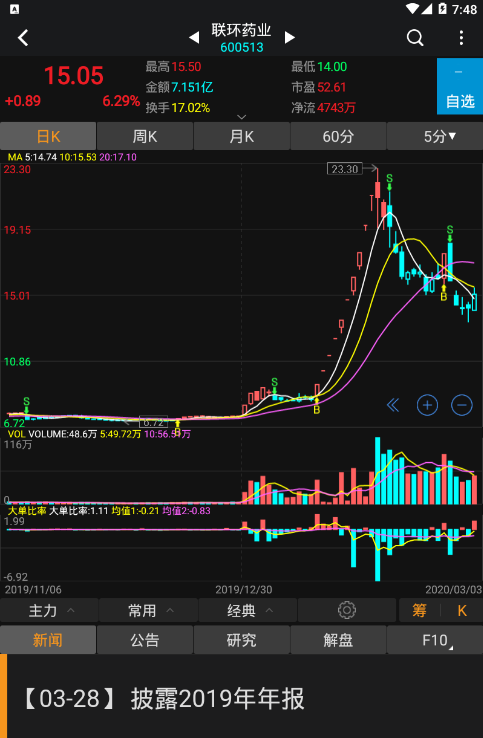Tap the status bar clock 7:48
The height and width of the screenshot is (738, 483).
pyautogui.click(x=465, y=9)
